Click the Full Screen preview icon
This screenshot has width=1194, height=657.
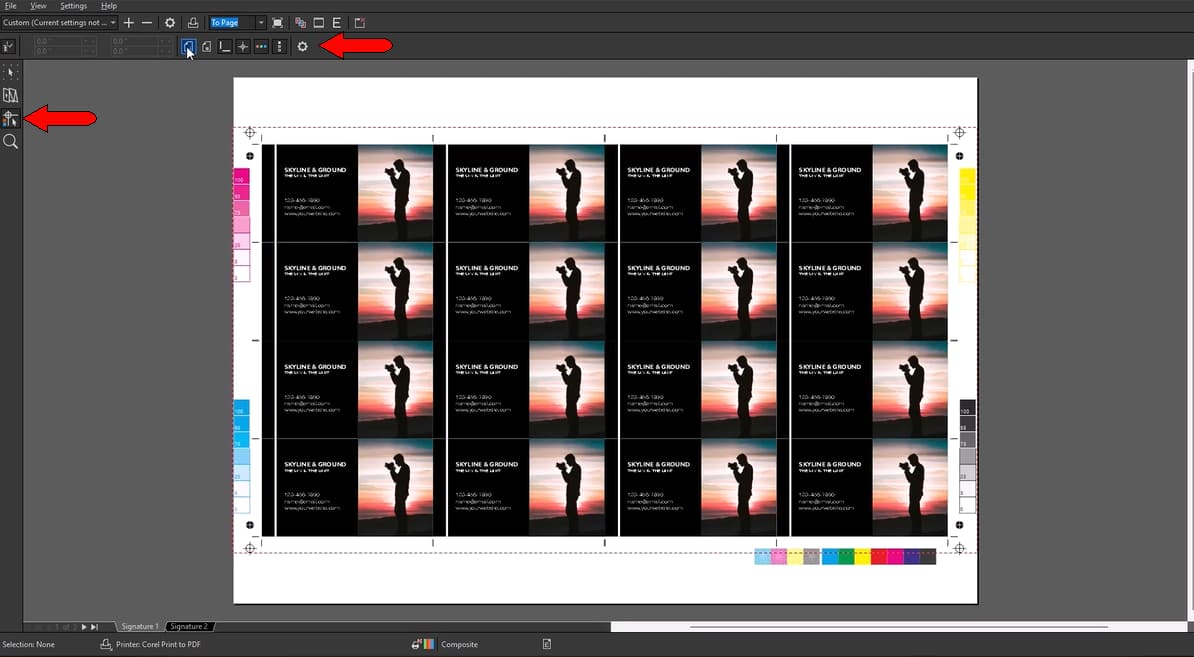(277, 22)
